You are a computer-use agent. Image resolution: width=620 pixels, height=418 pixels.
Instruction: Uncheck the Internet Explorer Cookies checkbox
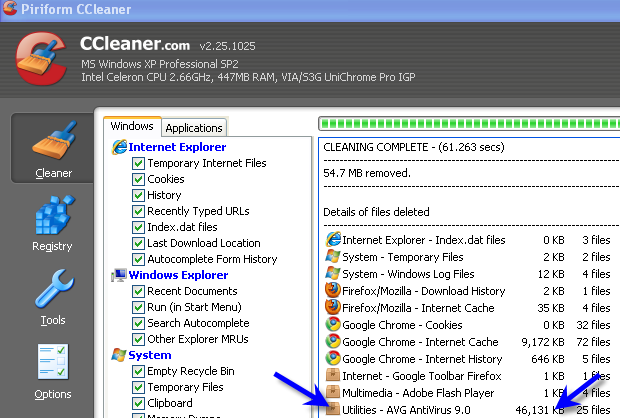138,179
